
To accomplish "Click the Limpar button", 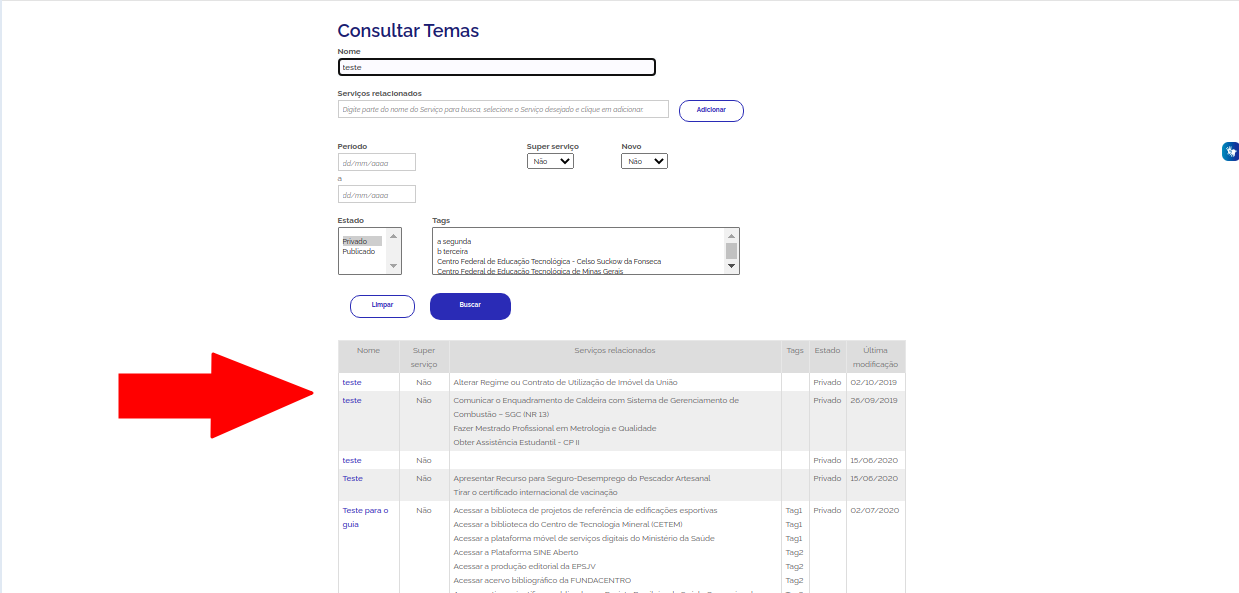I will click(x=382, y=306).
